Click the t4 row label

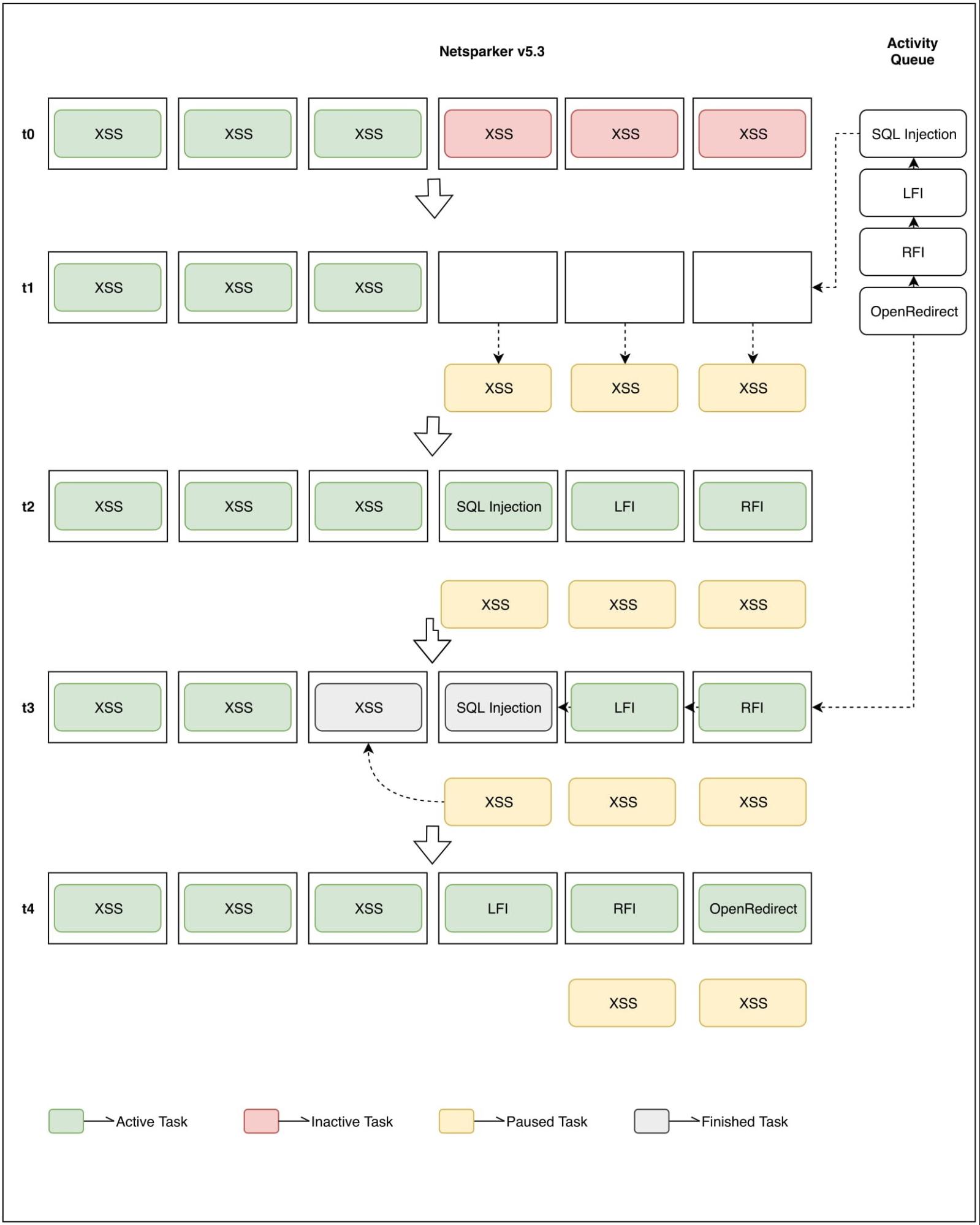pos(28,908)
